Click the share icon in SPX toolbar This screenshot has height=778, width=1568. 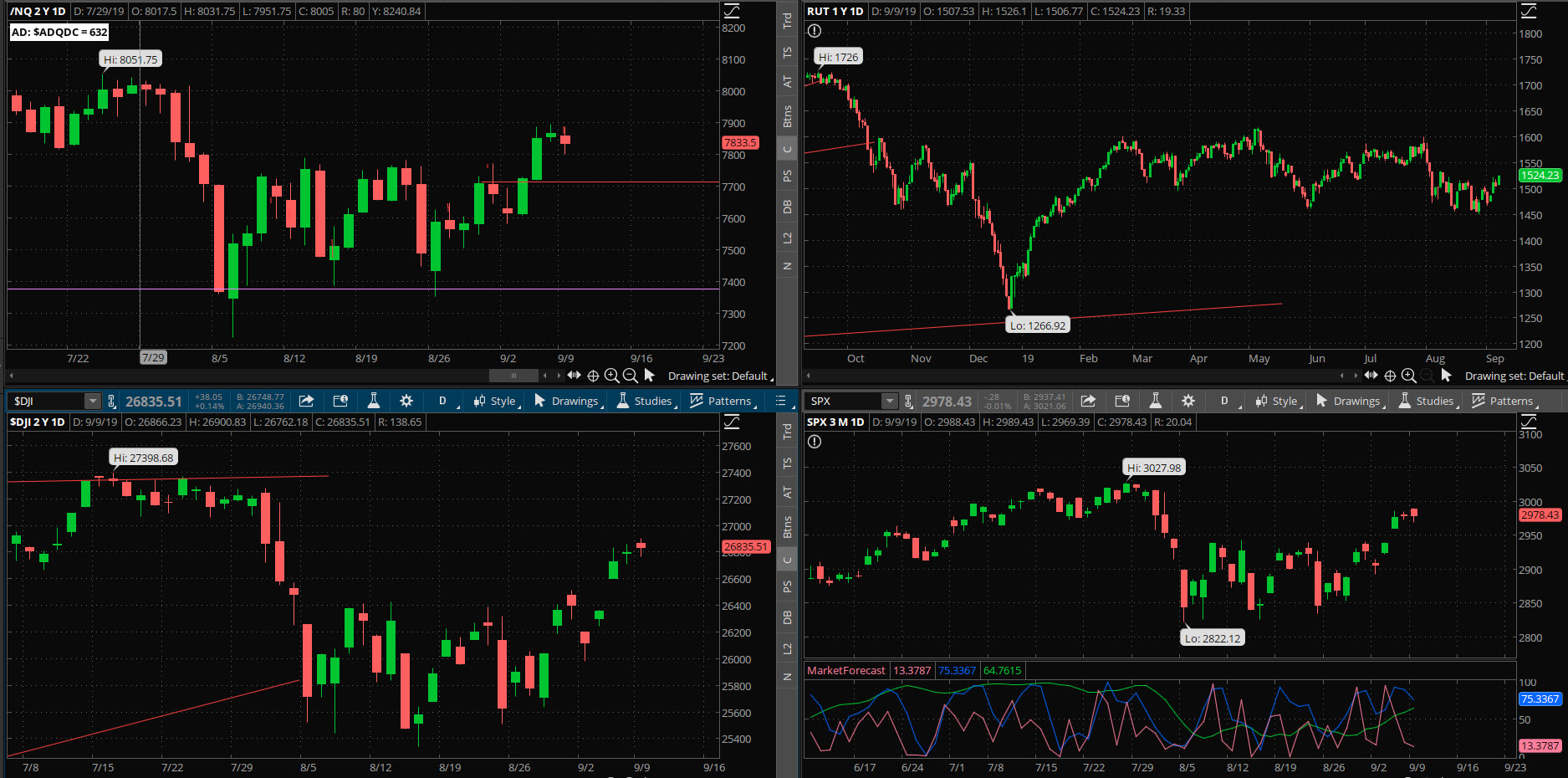coord(1088,401)
